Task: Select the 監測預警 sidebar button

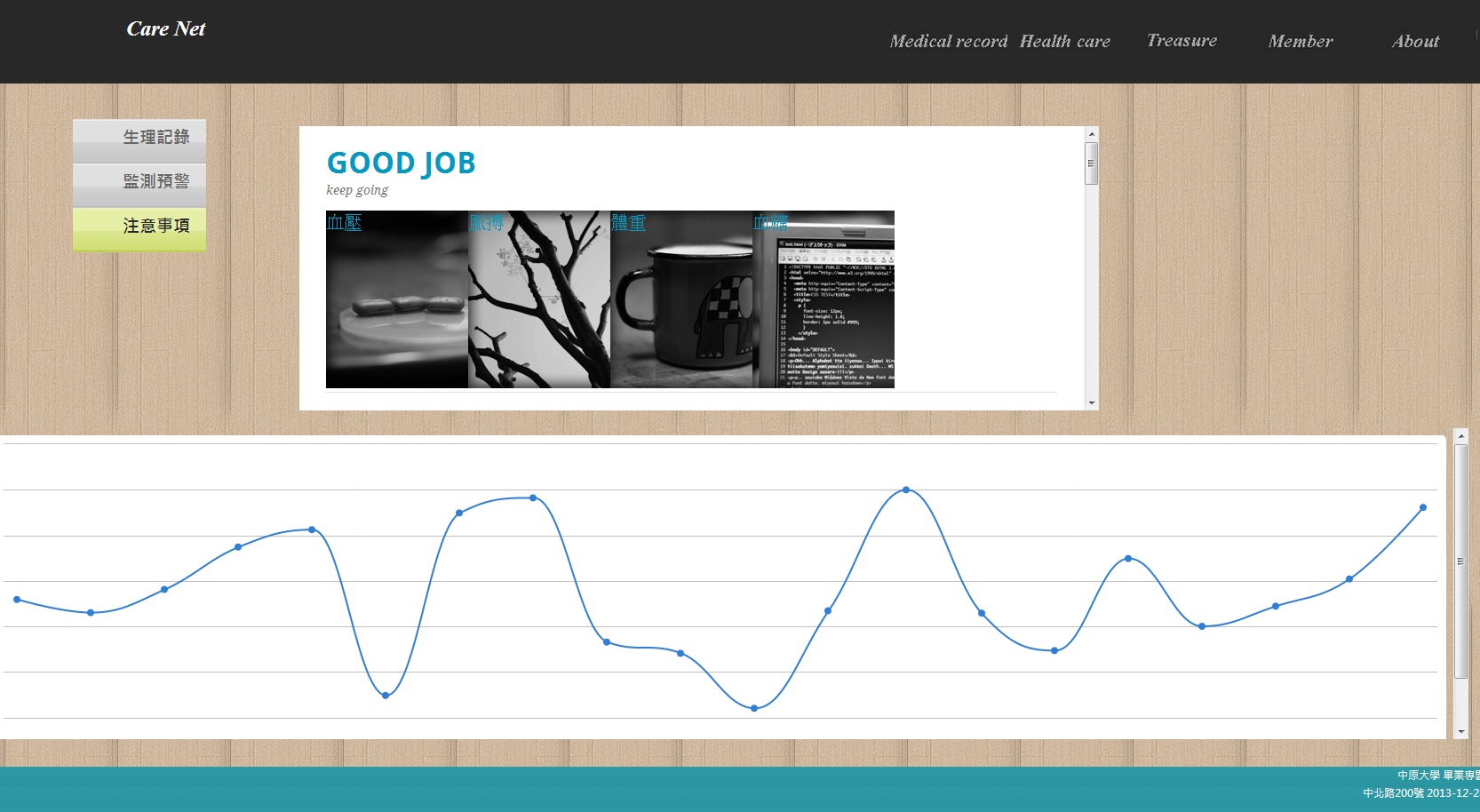Action: pyautogui.click(x=139, y=182)
